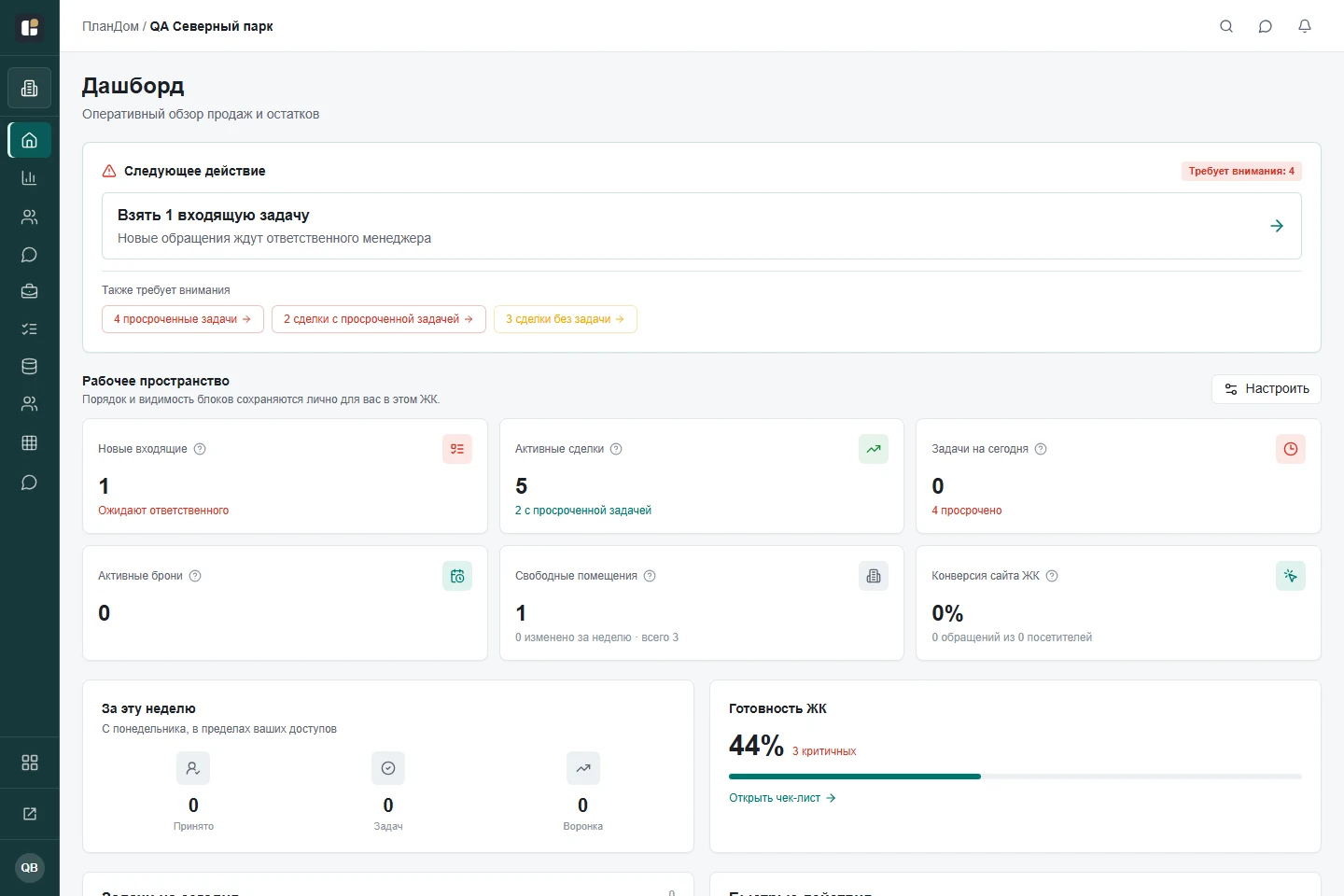Click Настроить workspace button
Viewport: 1344px width, 896px height.
point(1267,389)
